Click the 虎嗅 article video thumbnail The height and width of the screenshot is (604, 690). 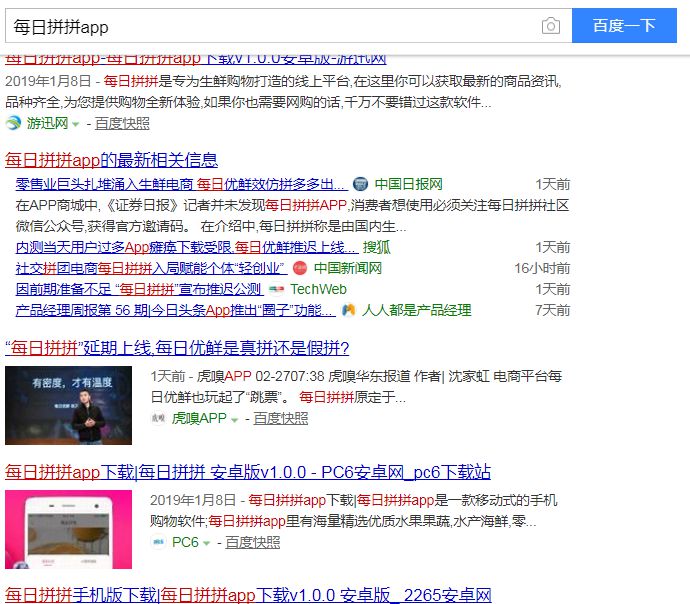pos(68,405)
